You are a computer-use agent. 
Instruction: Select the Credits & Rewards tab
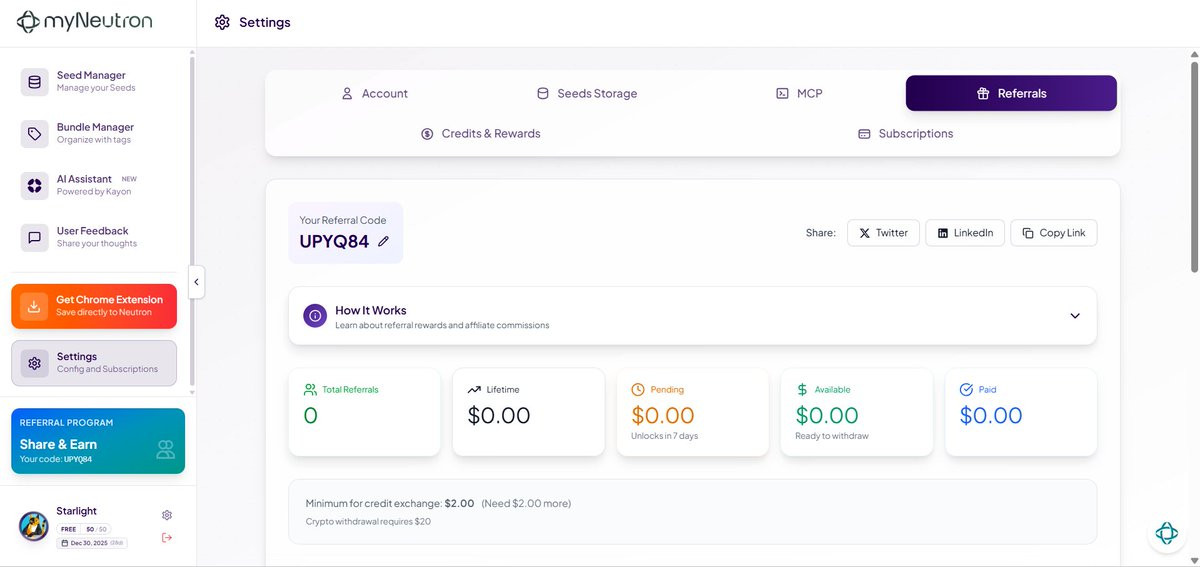(x=481, y=133)
